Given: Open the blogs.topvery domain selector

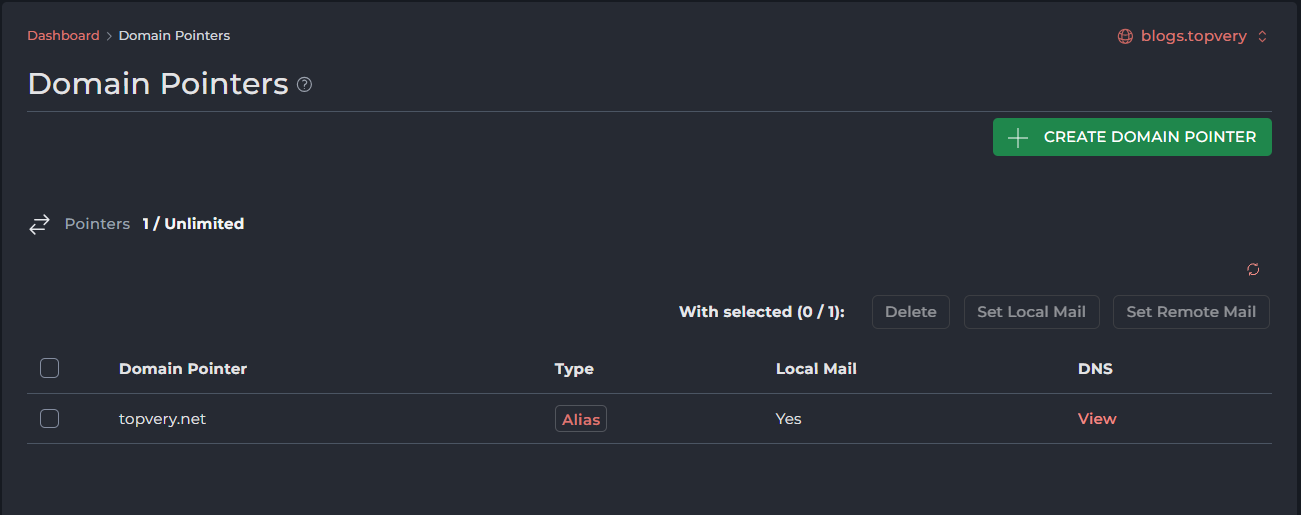Looking at the screenshot, I should point(1194,37).
